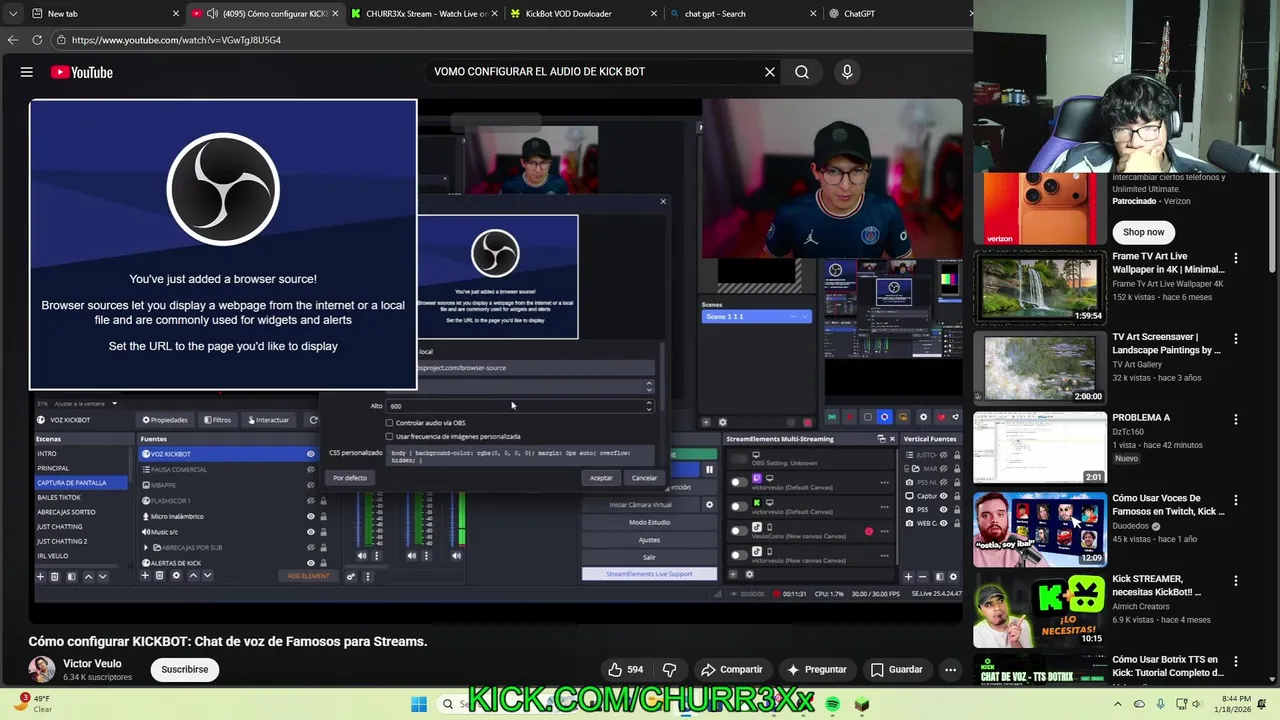Reload the current YouTube page

click(37, 40)
